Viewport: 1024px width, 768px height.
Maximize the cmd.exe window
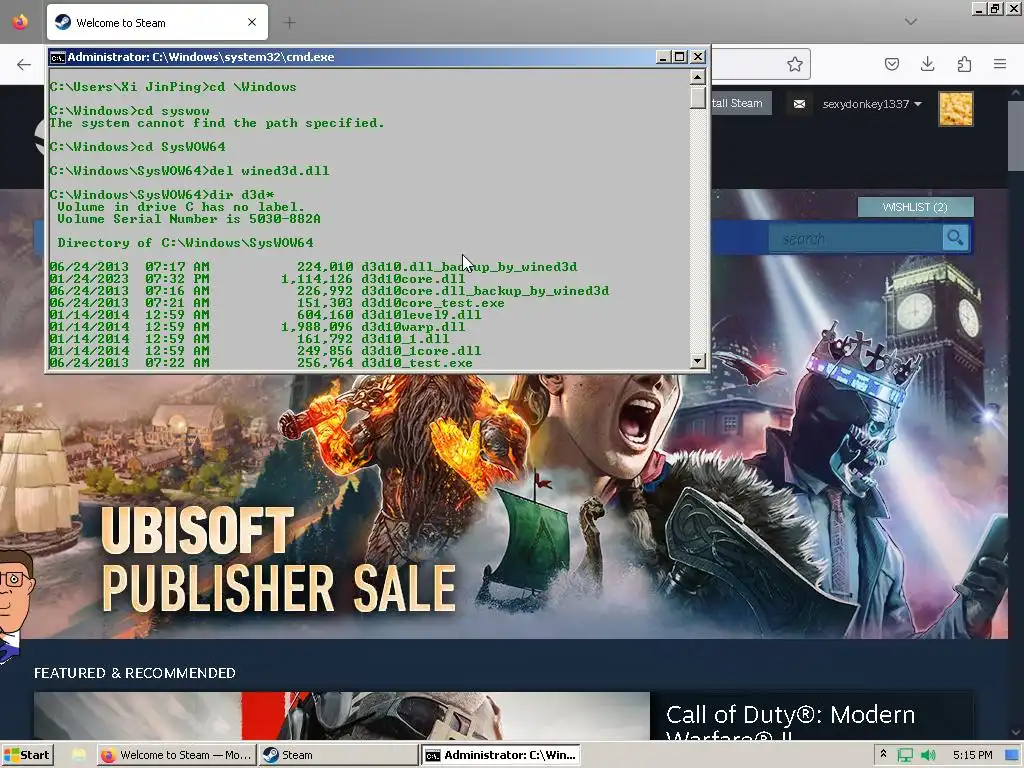click(x=680, y=57)
